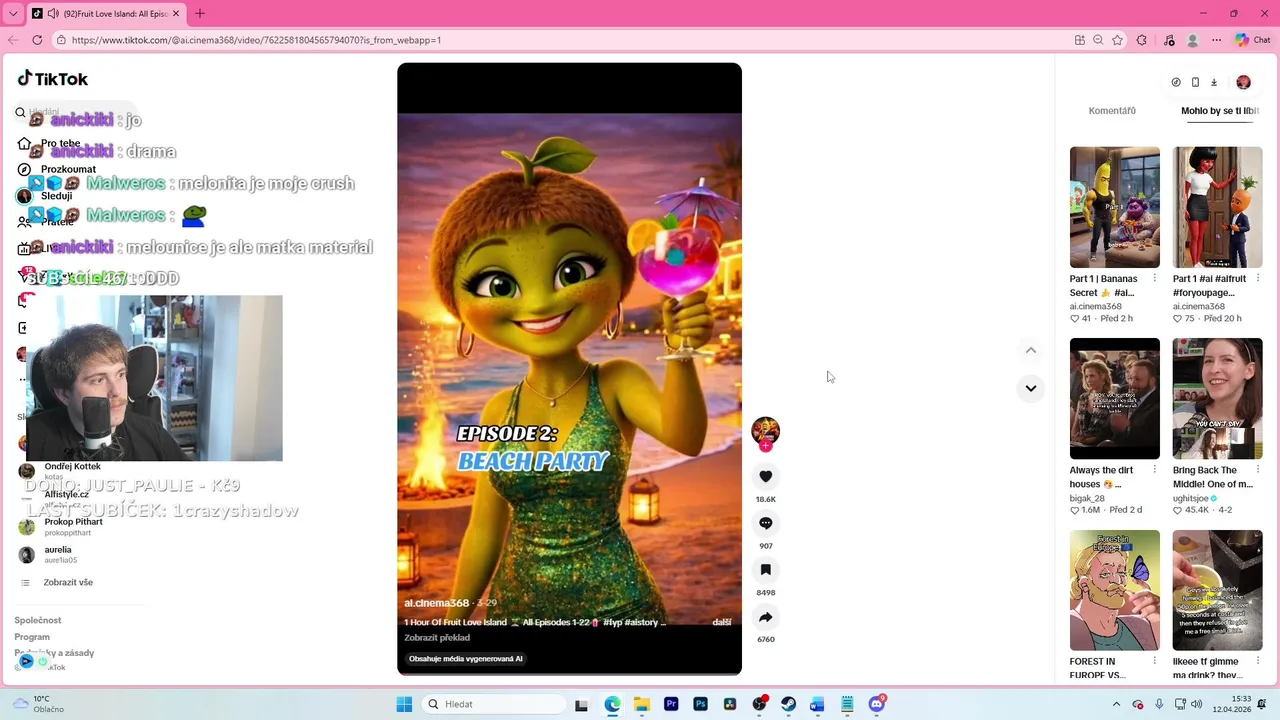Open the ai.cinema368 author name on video
This screenshot has width=1280, height=720.
(x=436, y=603)
